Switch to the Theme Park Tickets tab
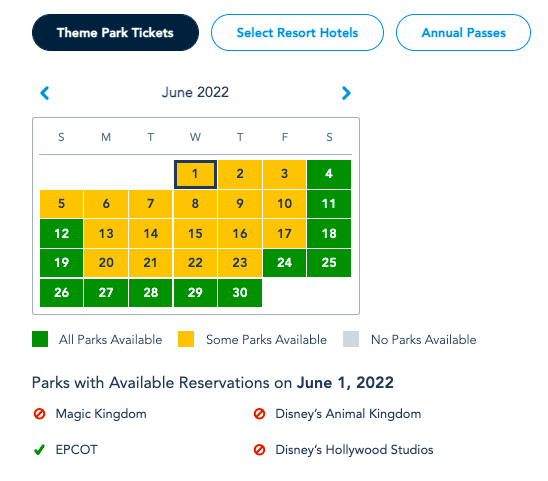The height and width of the screenshot is (481, 548). (115, 33)
